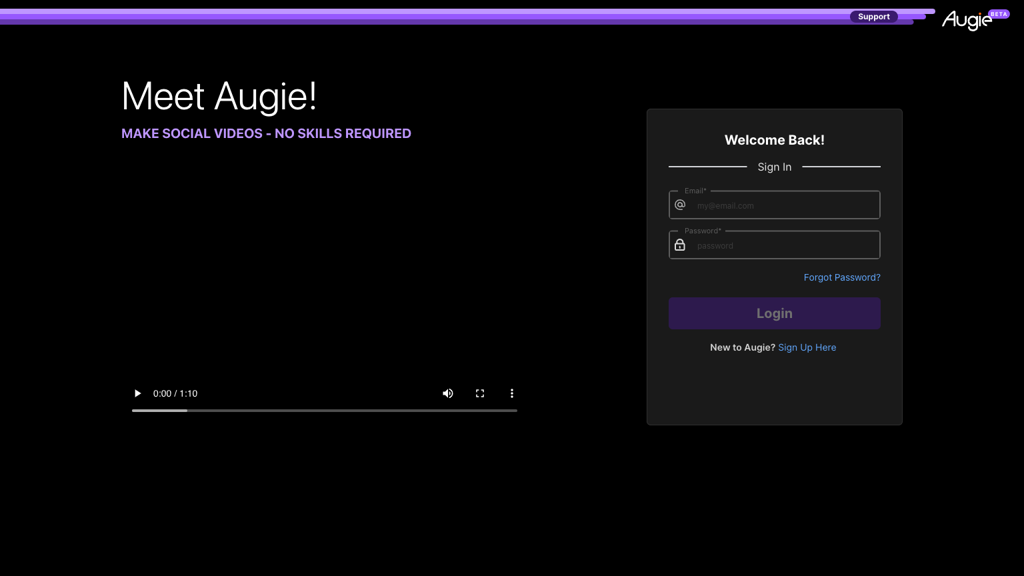Click the @ icon in the email field

pos(681,204)
